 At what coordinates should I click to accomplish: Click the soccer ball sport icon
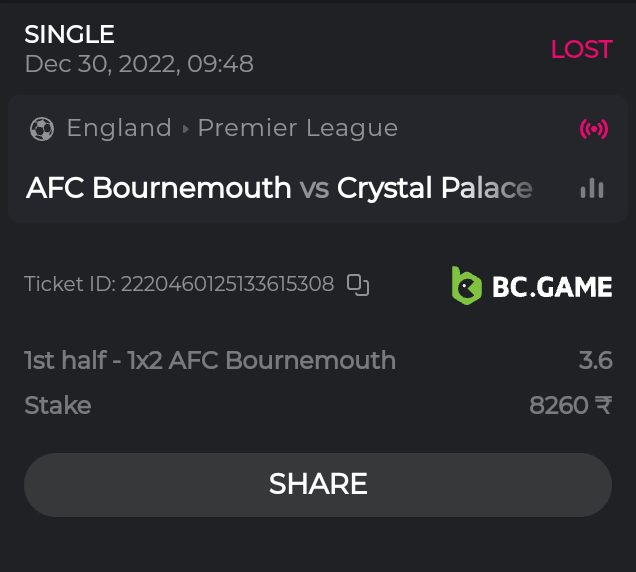[x=42, y=128]
